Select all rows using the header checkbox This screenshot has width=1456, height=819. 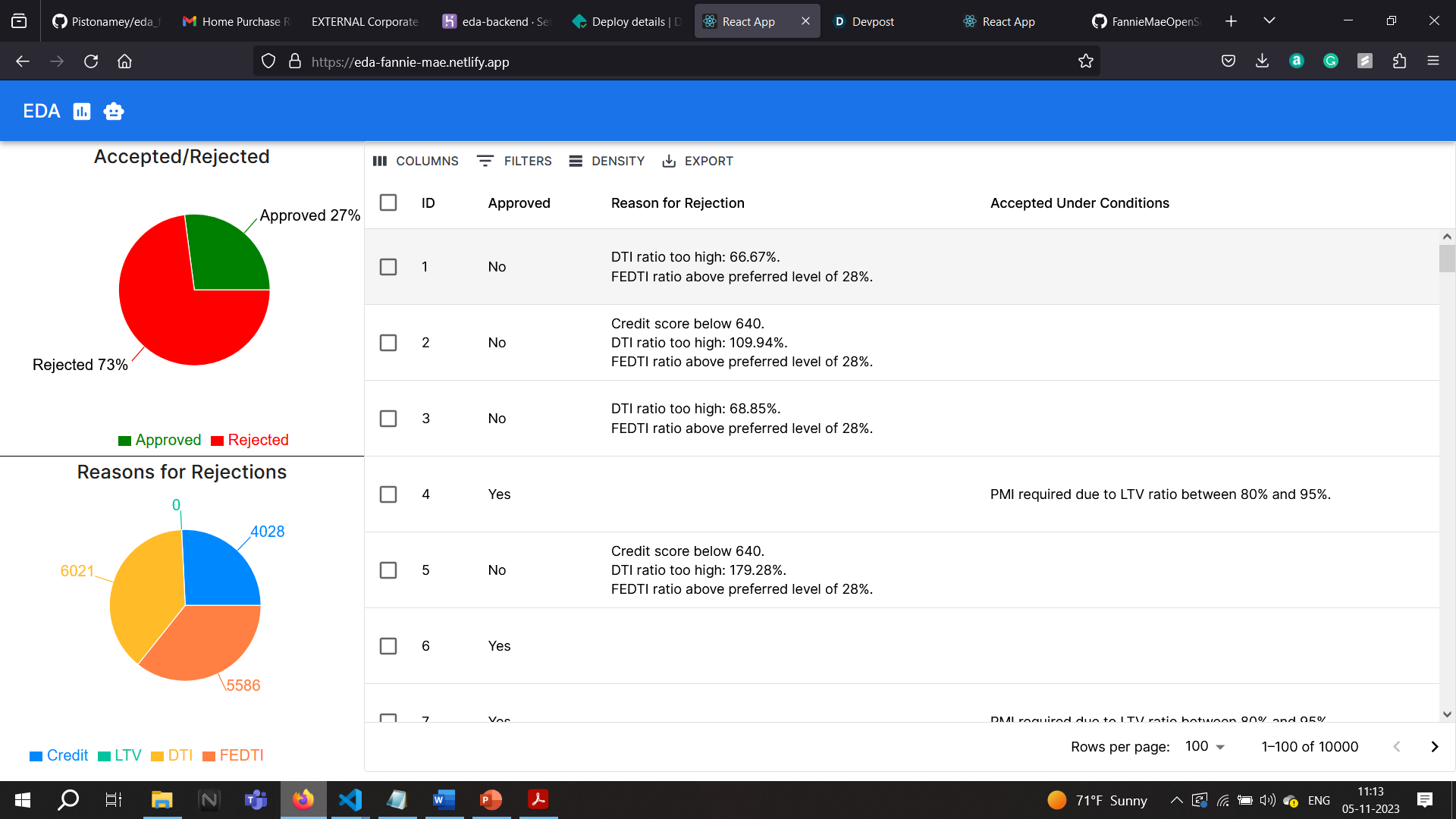point(388,202)
